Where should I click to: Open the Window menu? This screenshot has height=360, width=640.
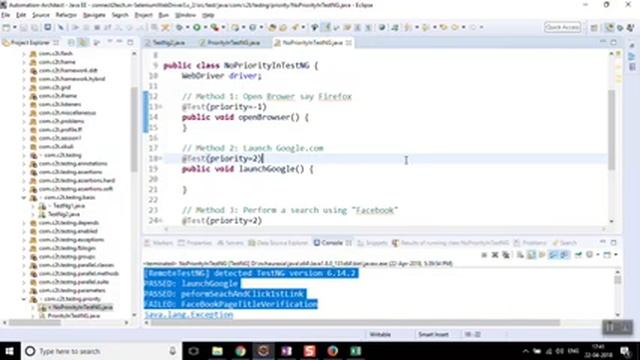pyautogui.click(x=185, y=15)
